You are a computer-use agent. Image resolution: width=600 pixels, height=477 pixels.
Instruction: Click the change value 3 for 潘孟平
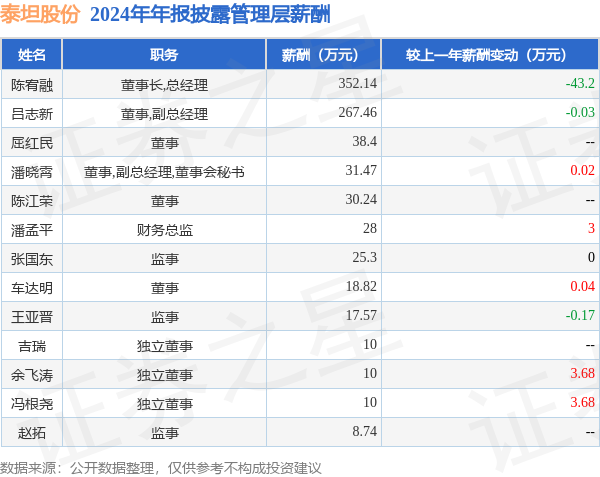[x=592, y=228]
